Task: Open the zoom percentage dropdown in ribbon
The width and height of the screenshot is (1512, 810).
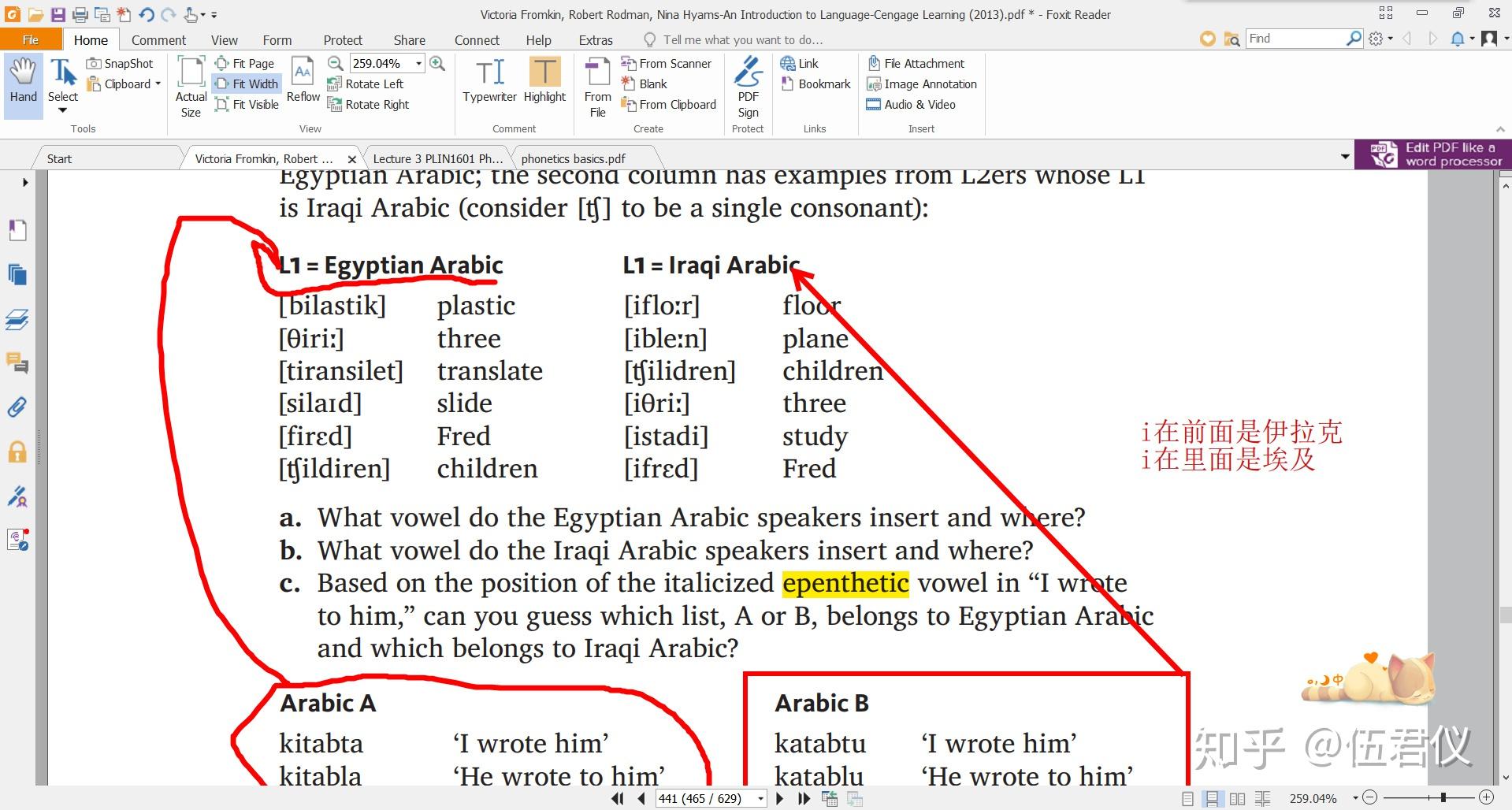Action: (419, 63)
